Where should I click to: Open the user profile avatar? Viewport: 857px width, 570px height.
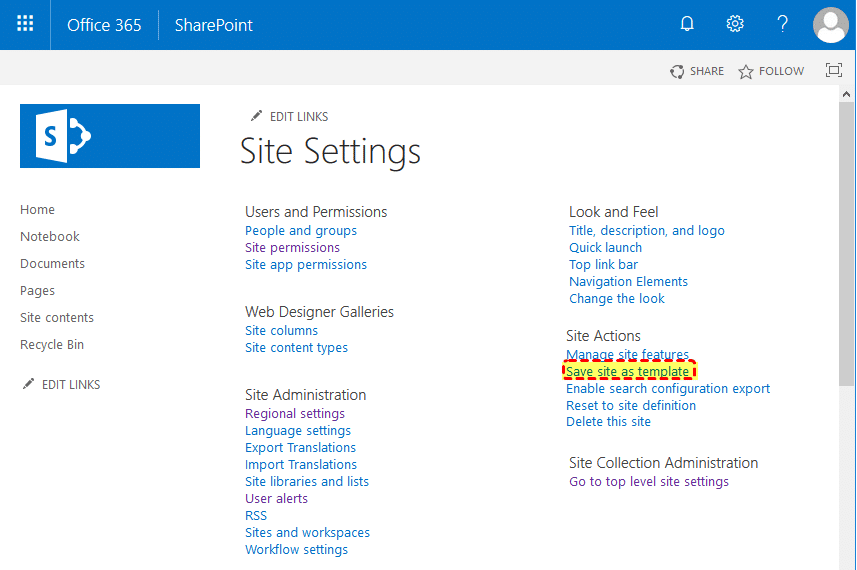pos(831,25)
